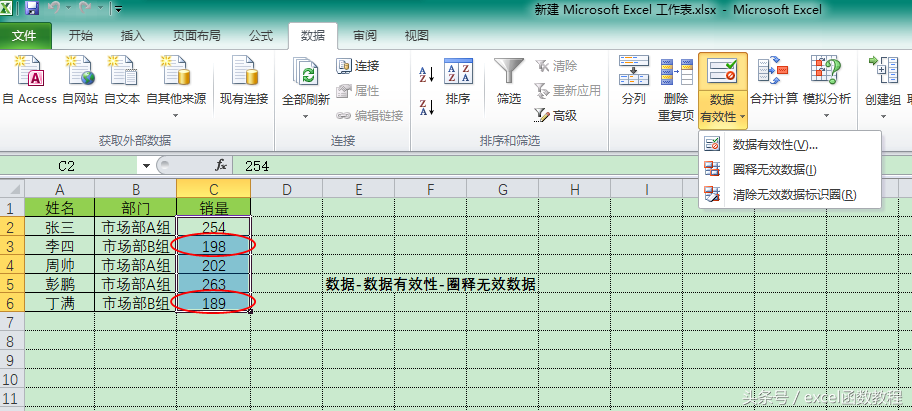912x411 pixels.
Task: Select row 7 header
Action: [x=12, y=321]
